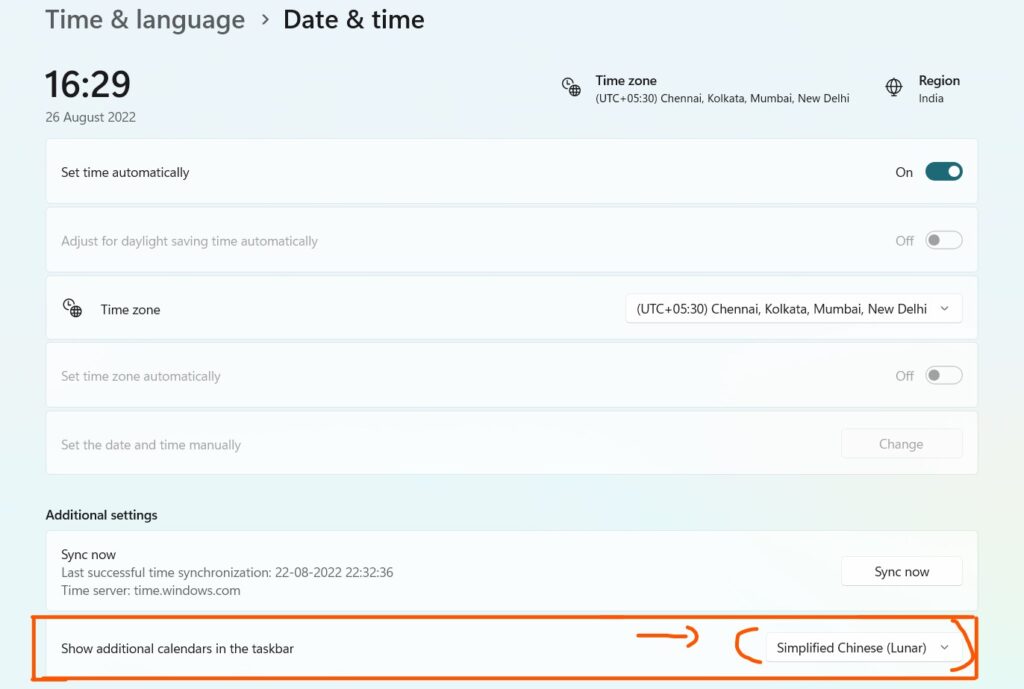Select the Date & time breadcrumb title
The image size is (1024, 689).
(354, 20)
